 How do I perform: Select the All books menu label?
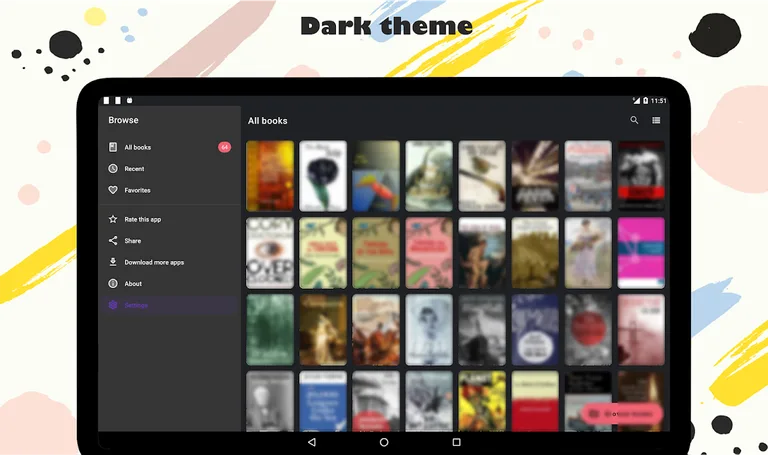138,147
